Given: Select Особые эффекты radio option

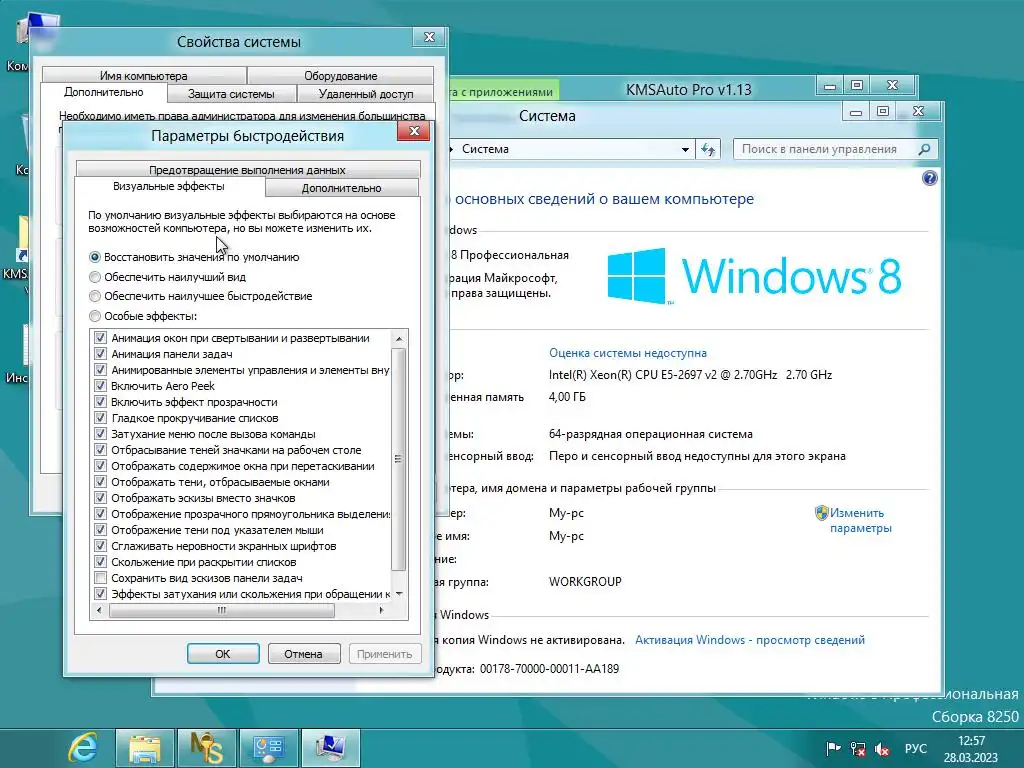Looking at the screenshot, I should 143,316.
